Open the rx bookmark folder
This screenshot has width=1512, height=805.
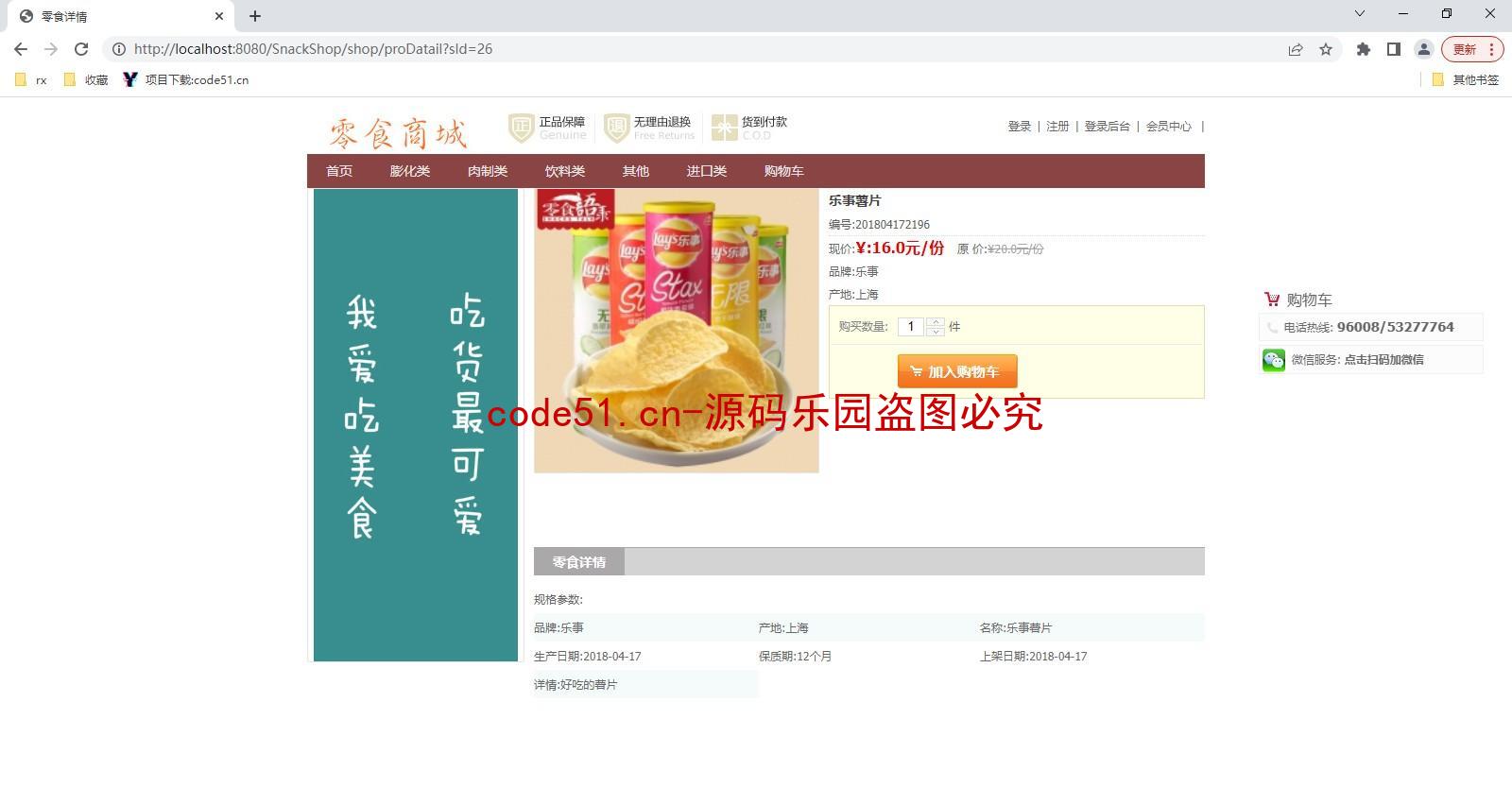[x=31, y=80]
